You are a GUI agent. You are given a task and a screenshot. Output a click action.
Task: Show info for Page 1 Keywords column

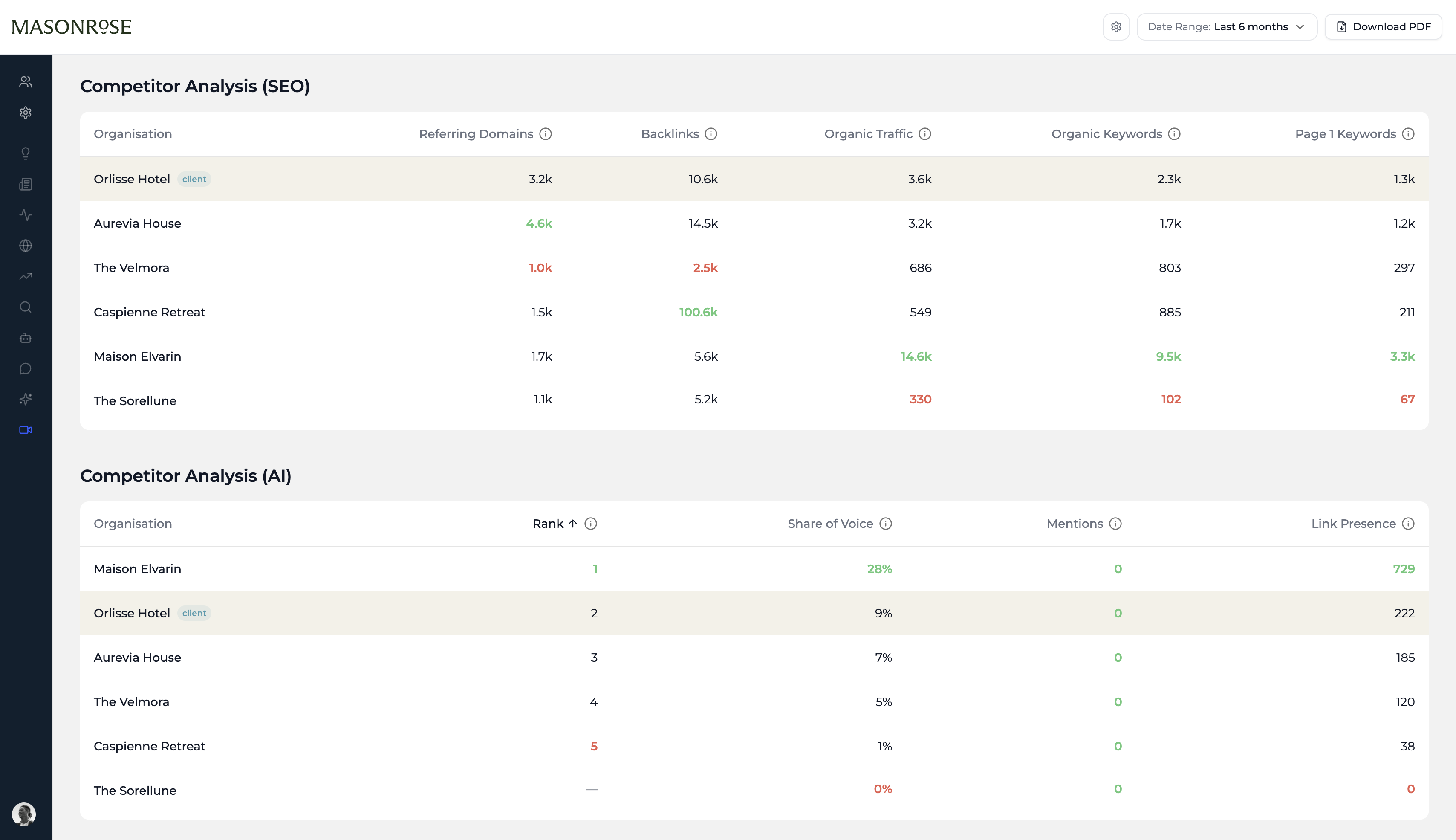point(1408,134)
